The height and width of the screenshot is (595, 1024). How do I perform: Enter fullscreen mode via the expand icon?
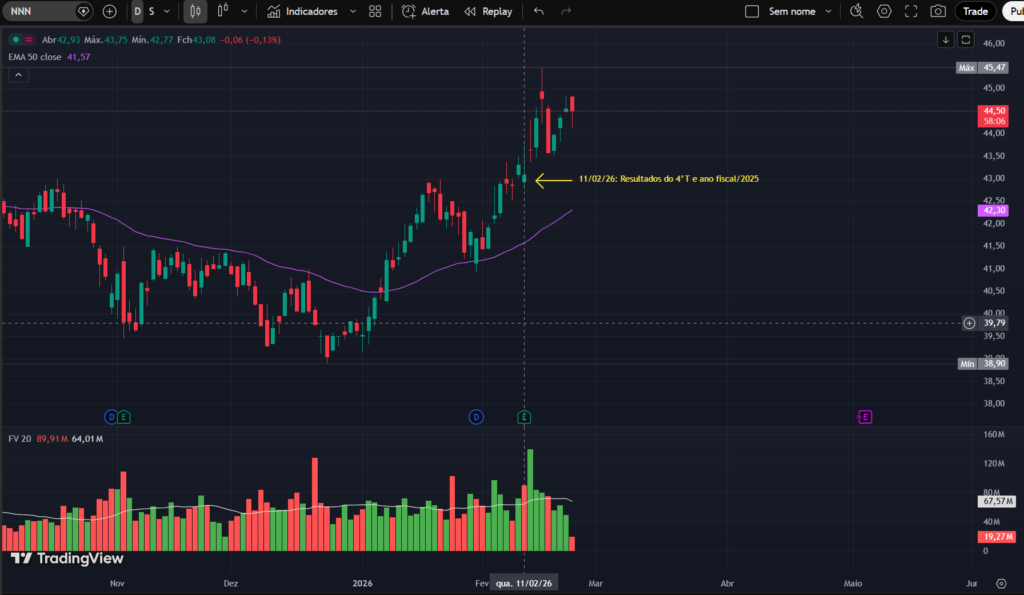click(x=910, y=11)
